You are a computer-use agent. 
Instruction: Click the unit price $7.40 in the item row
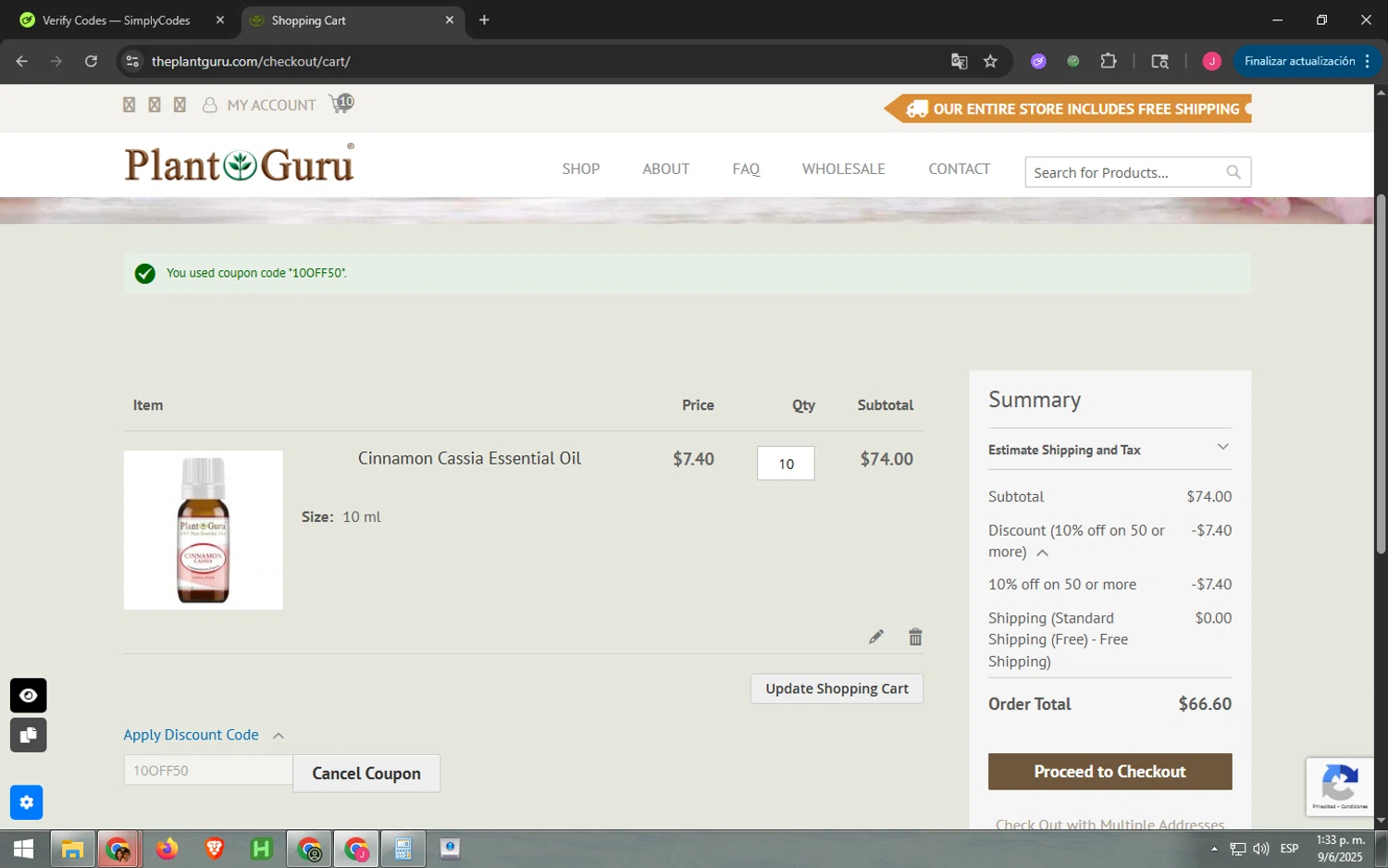click(693, 459)
